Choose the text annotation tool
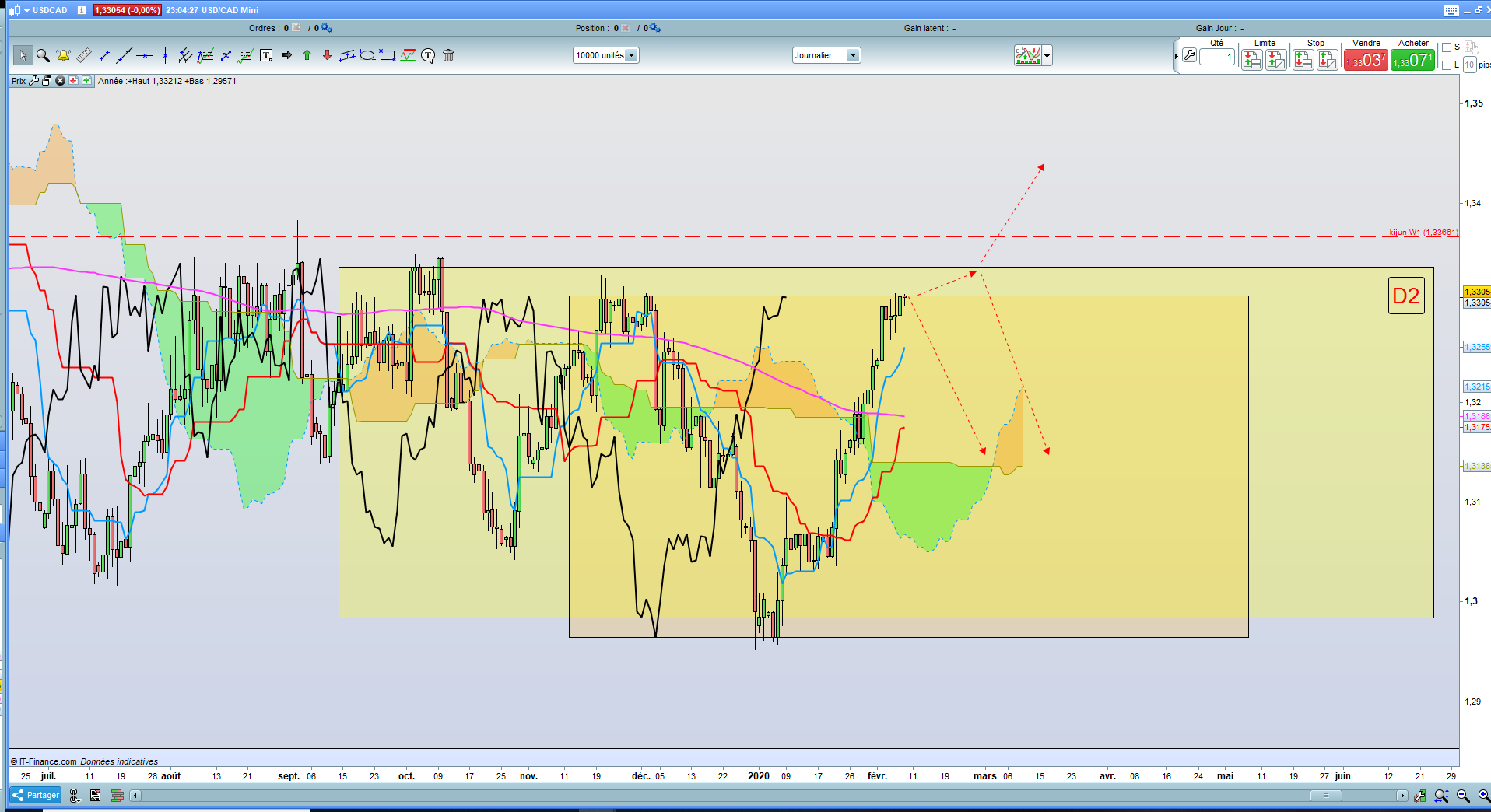 click(x=266, y=55)
